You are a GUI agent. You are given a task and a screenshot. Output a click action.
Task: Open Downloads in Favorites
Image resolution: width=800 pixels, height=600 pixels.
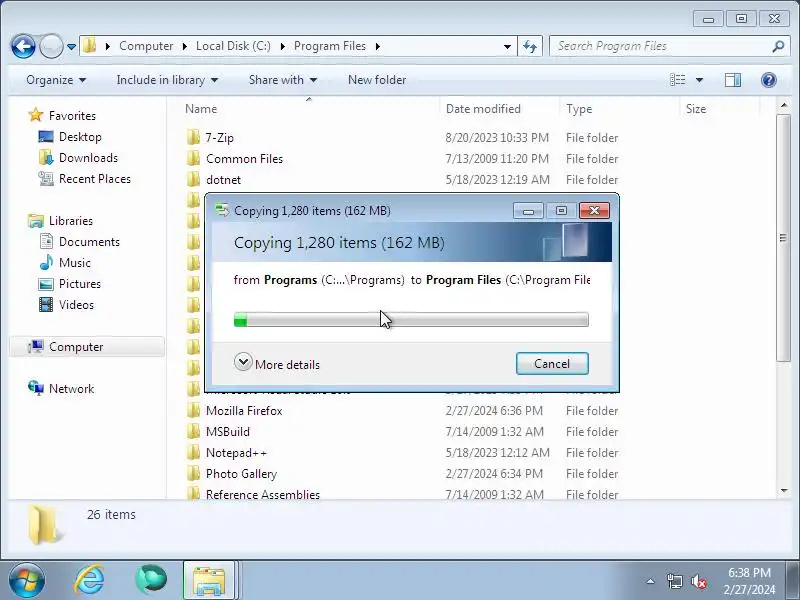(x=88, y=158)
